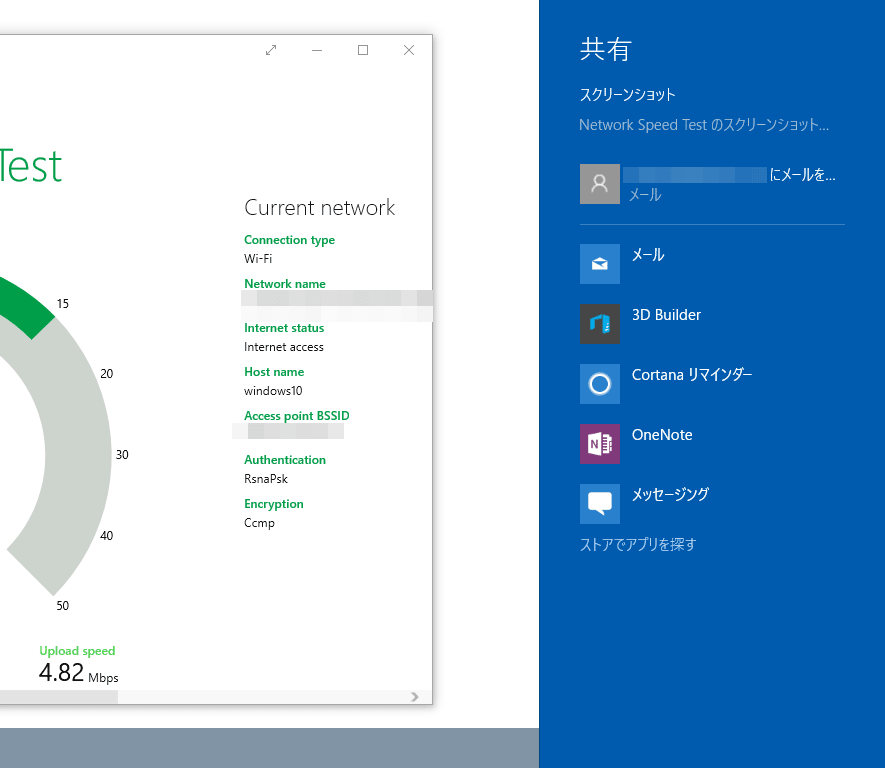Viewport: 885px width, 768px height.
Task: Share via メール label
Action: [x=648, y=255]
